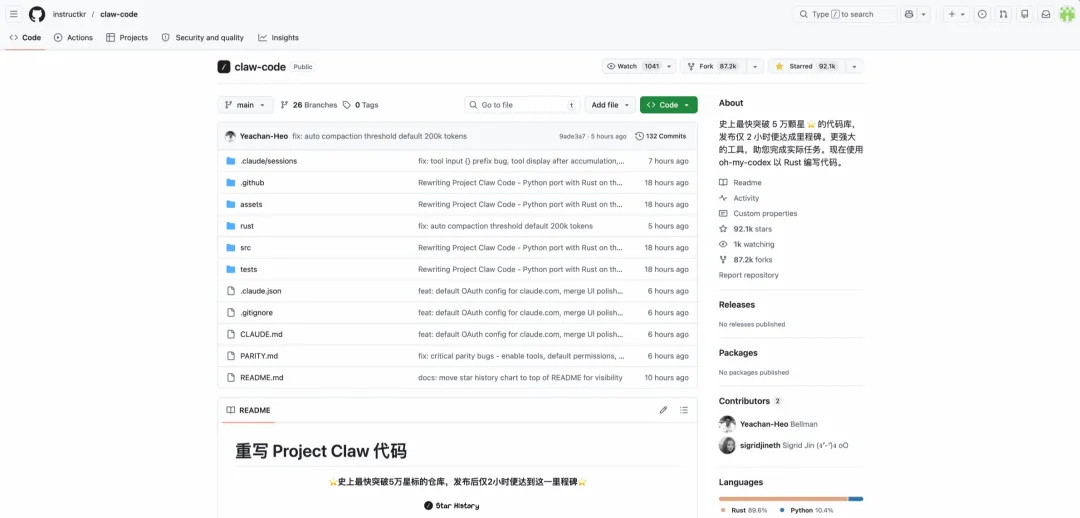View 26 Branches link

[x=309, y=105]
